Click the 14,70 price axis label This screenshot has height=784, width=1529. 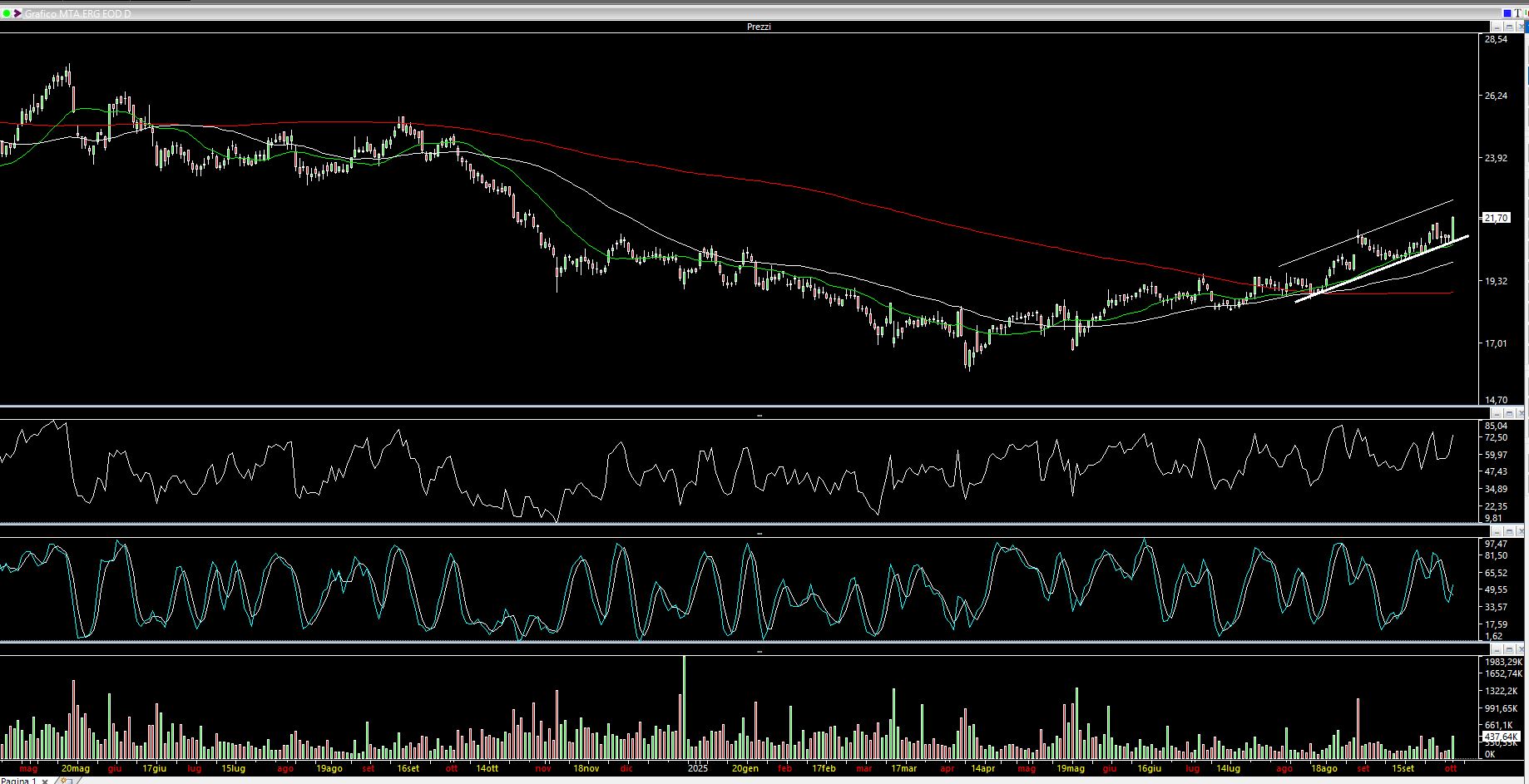point(1496,400)
